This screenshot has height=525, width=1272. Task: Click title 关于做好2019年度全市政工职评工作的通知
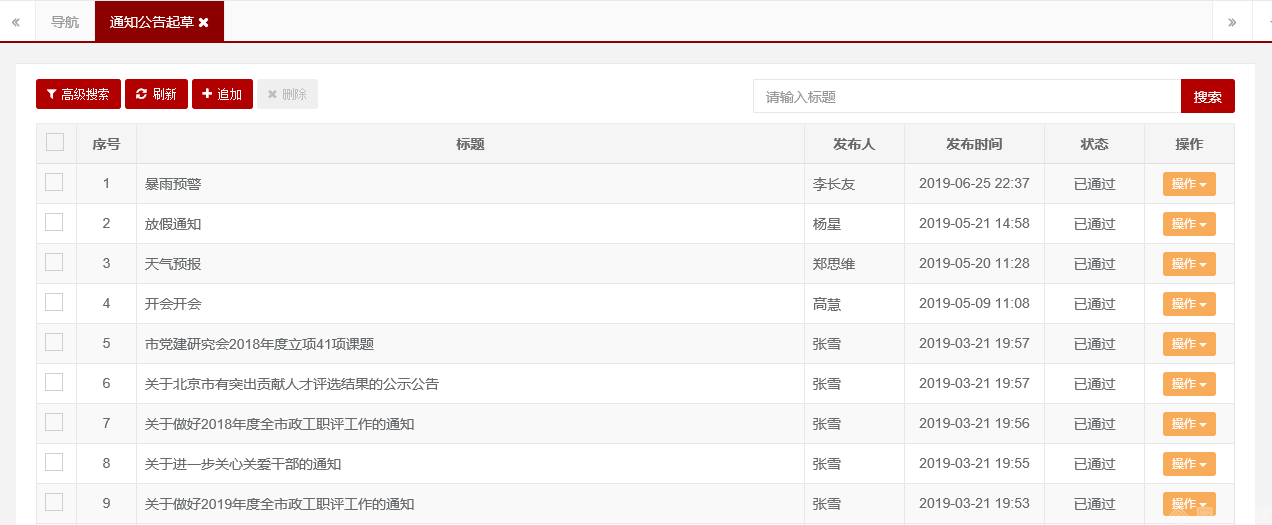coord(279,504)
